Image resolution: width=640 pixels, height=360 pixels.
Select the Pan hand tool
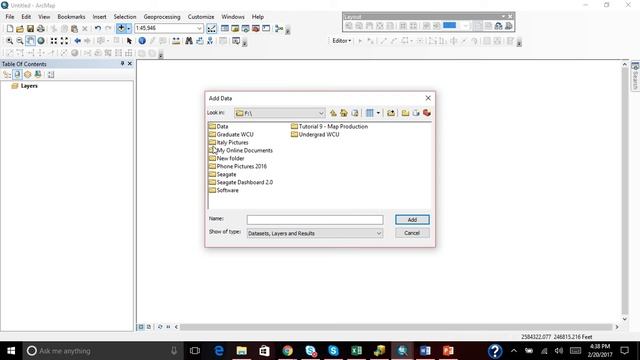point(30,41)
